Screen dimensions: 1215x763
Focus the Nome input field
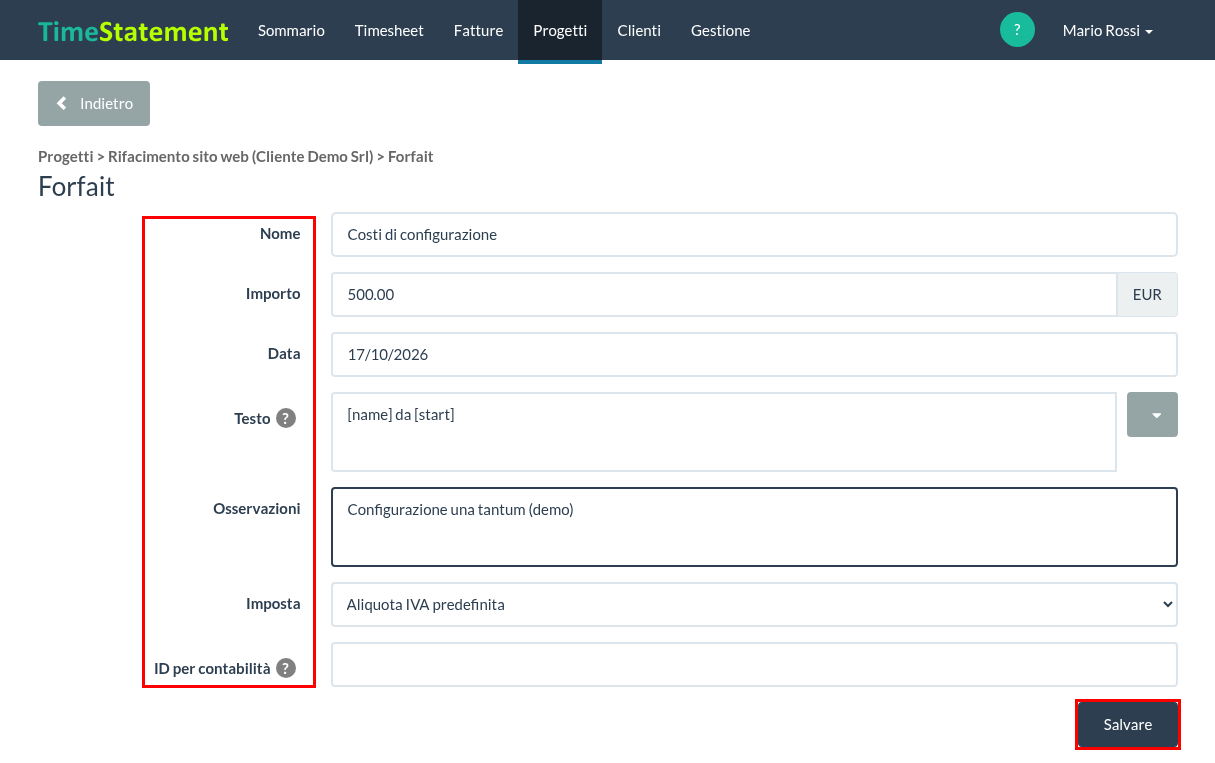click(x=754, y=234)
